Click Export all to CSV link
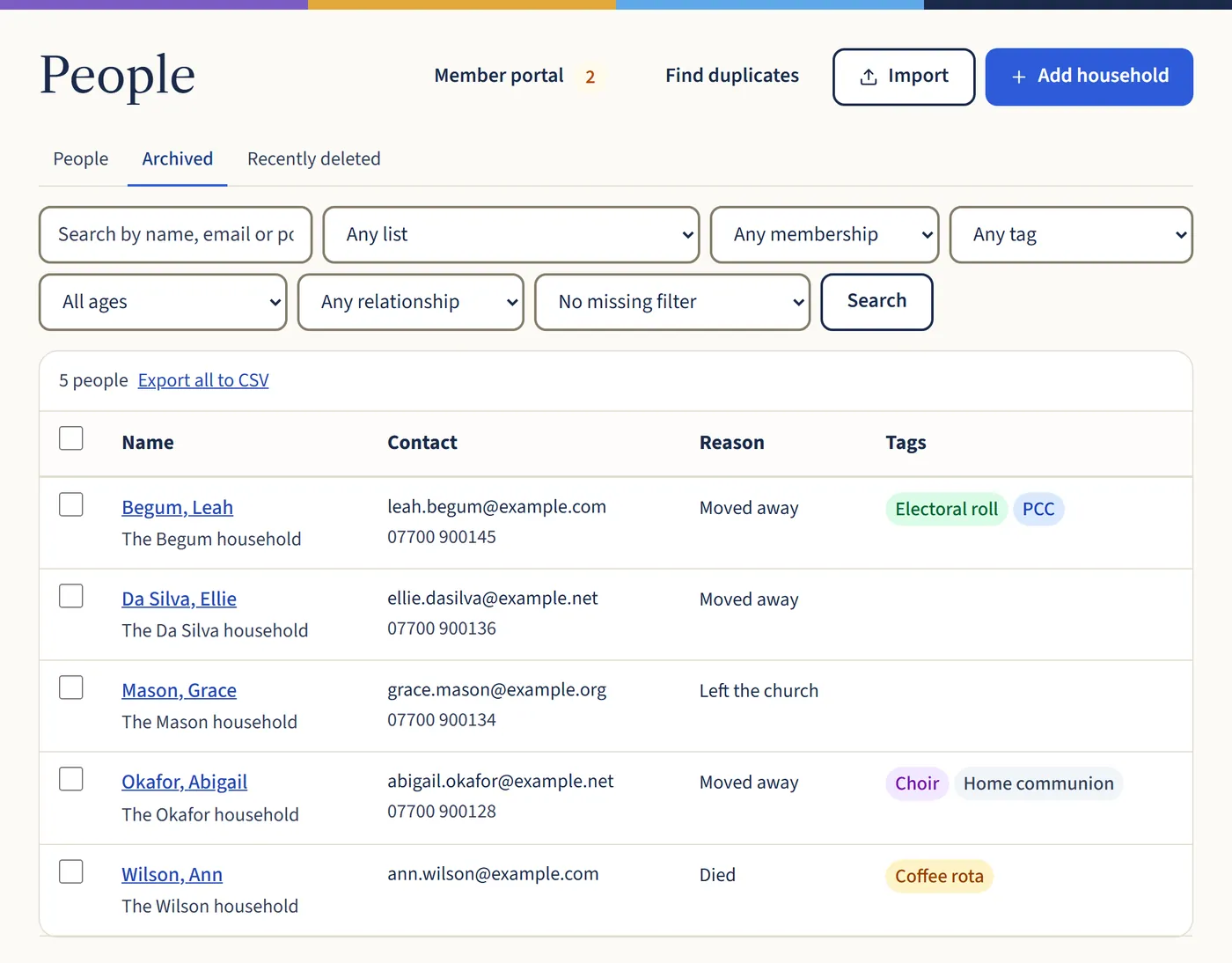Image resolution: width=1232 pixels, height=963 pixels. (203, 380)
